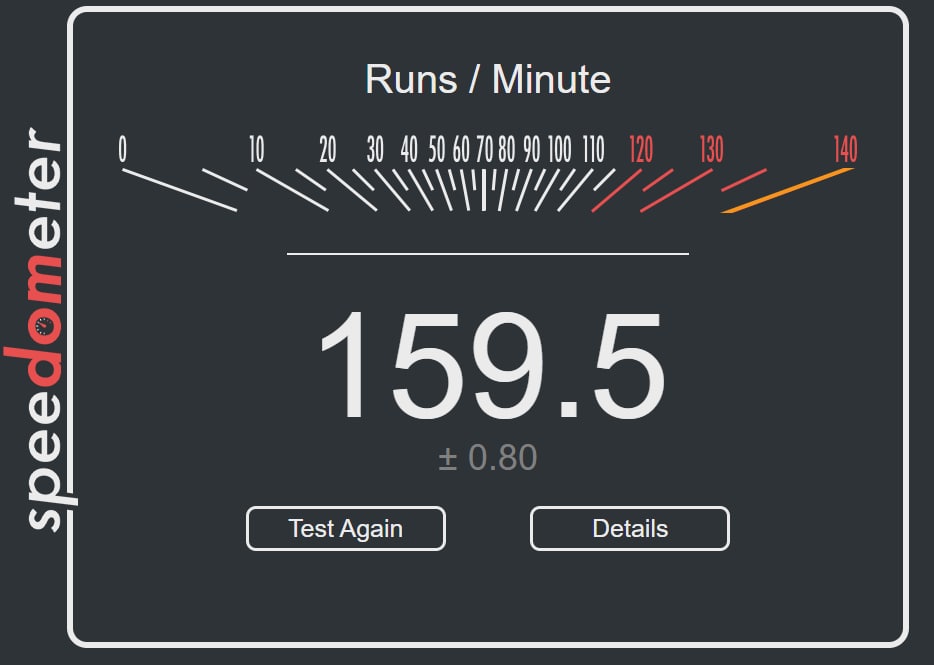
Task: Click the gauge label 30
Action: tap(375, 149)
